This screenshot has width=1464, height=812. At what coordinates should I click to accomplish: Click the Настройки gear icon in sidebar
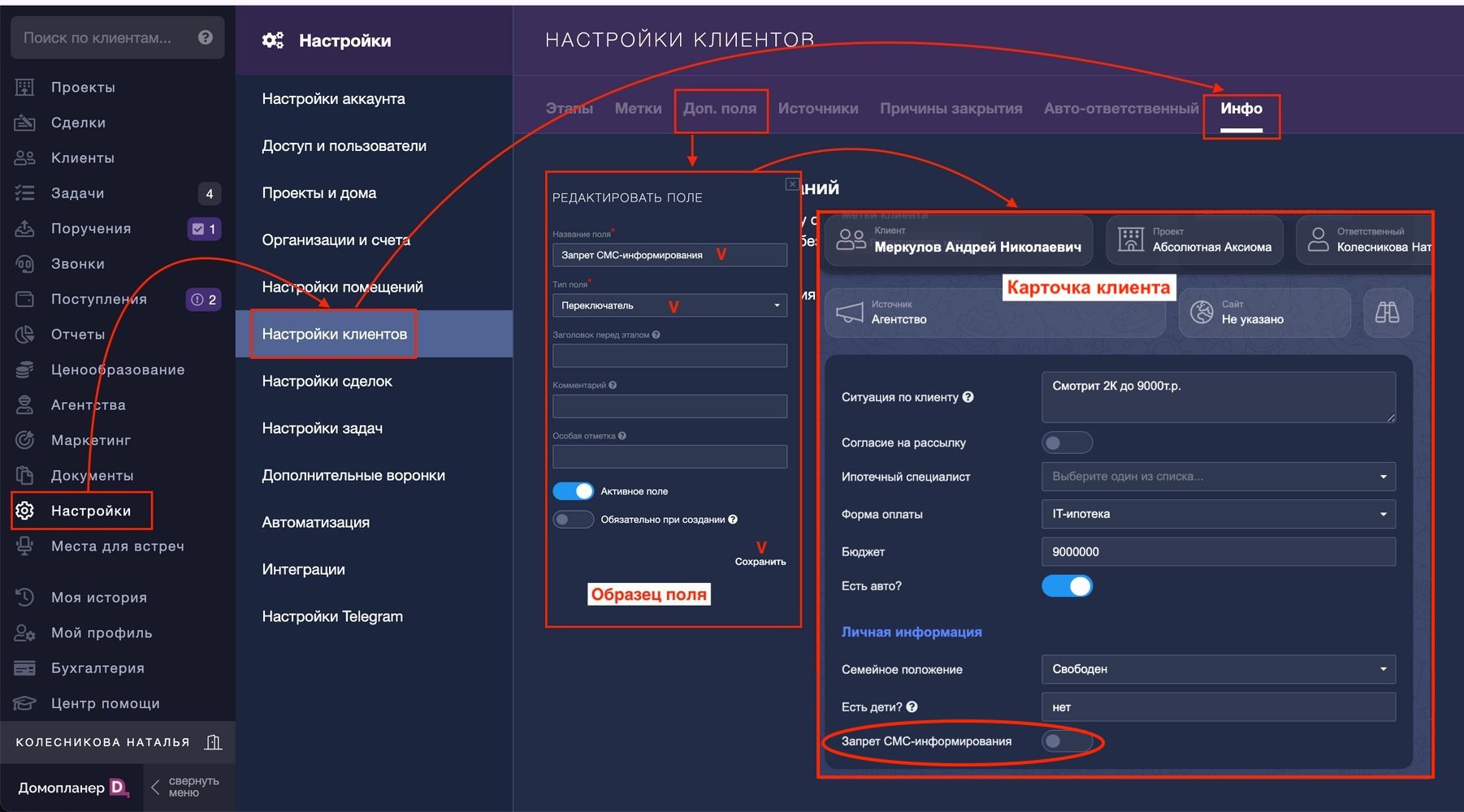tap(25, 511)
